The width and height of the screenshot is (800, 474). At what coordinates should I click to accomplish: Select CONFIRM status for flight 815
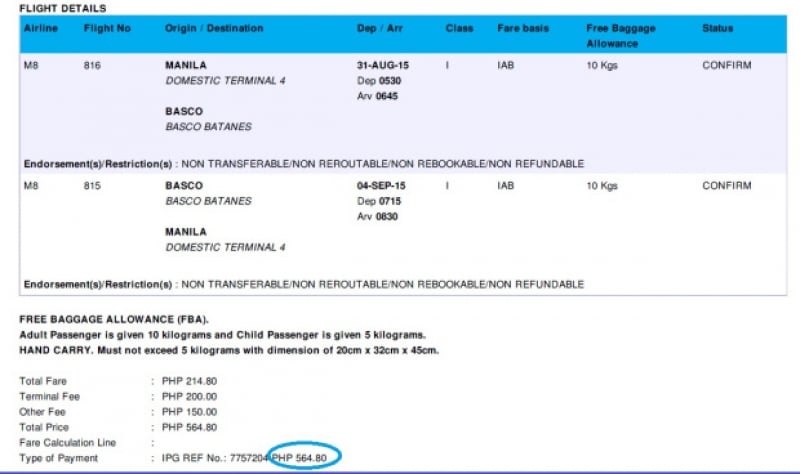click(x=727, y=186)
